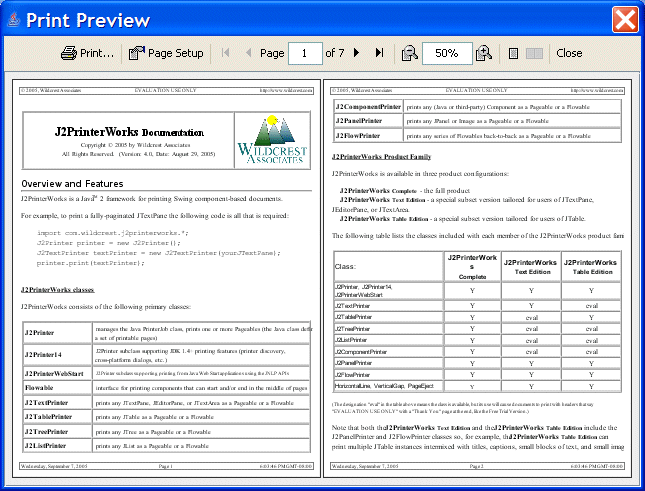645x491 pixels.
Task: Go to previous page arrow
Action: pos(248,53)
